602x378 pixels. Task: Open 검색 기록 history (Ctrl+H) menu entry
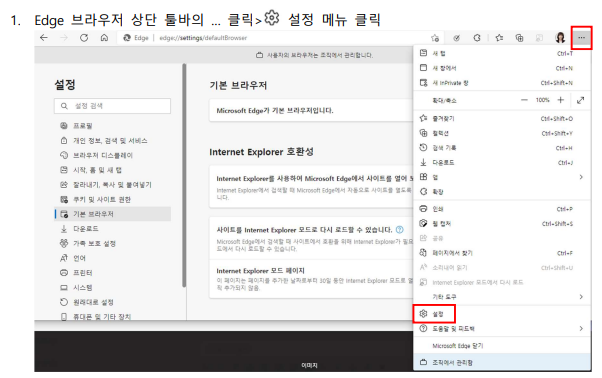tap(502, 148)
